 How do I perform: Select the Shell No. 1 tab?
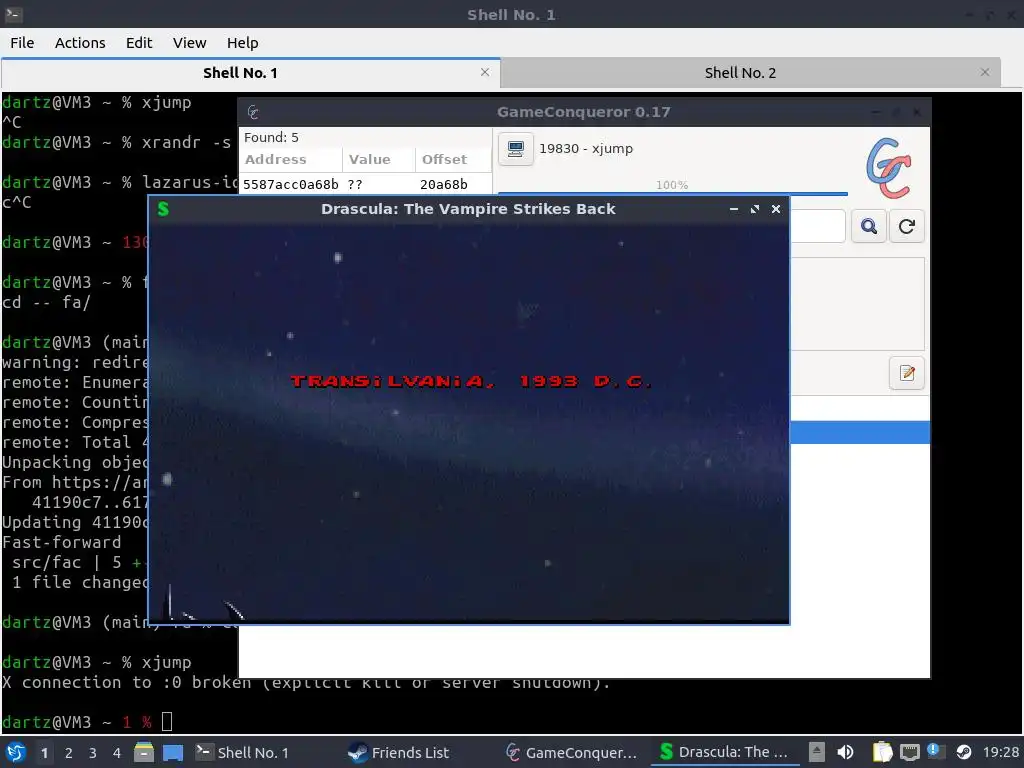coord(240,72)
